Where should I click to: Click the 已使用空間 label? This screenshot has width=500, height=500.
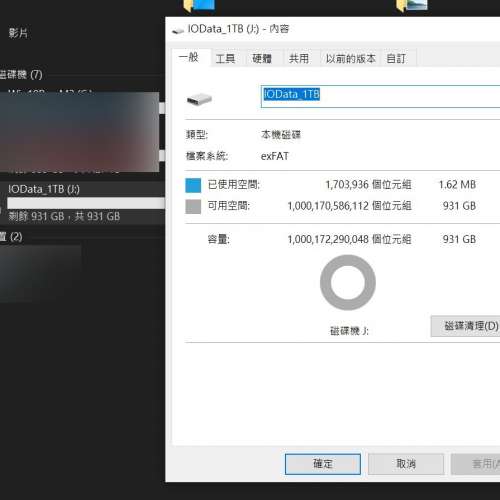pyautogui.click(x=234, y=185)
